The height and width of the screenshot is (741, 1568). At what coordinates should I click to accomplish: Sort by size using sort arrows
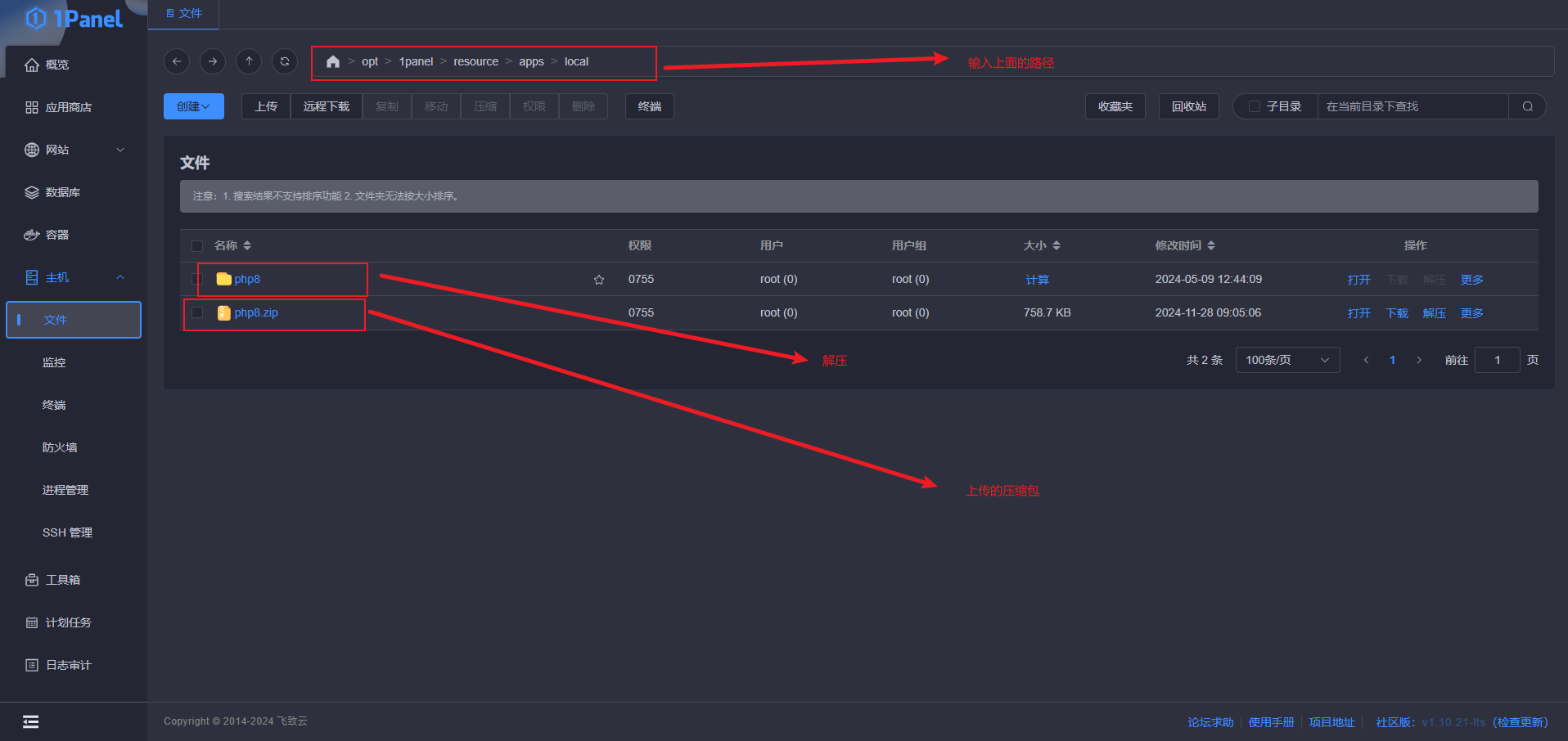[1057, 245]
